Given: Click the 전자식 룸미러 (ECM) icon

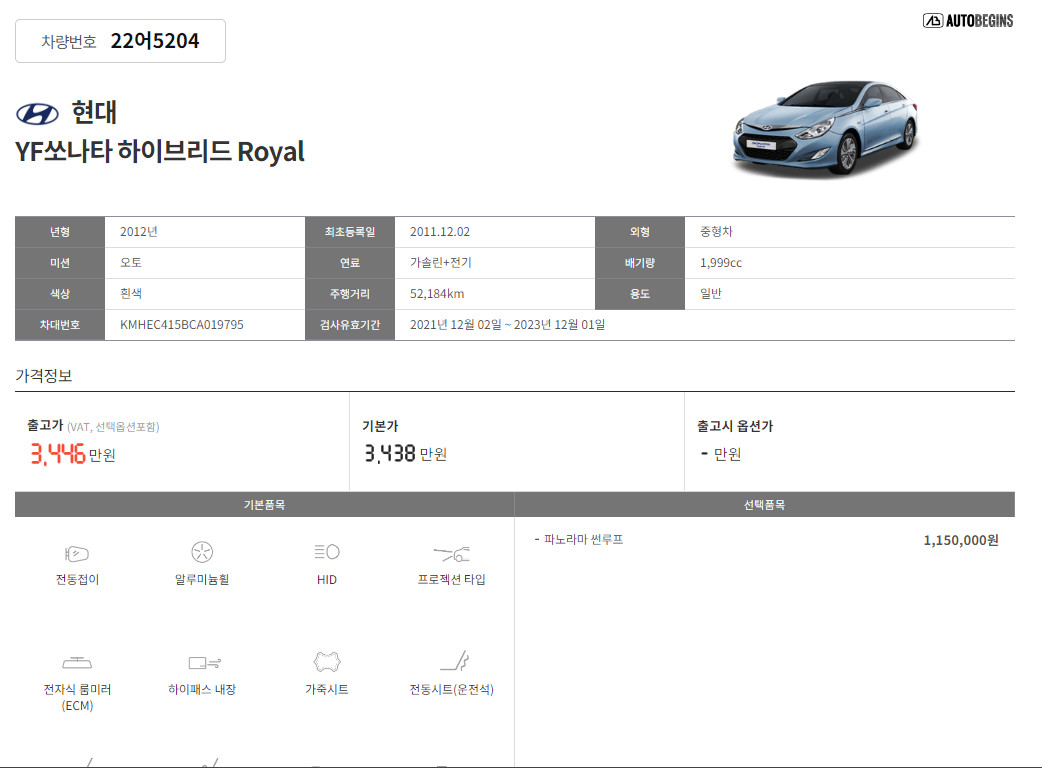Looking at the screenshot, I should tap(77, 662).
